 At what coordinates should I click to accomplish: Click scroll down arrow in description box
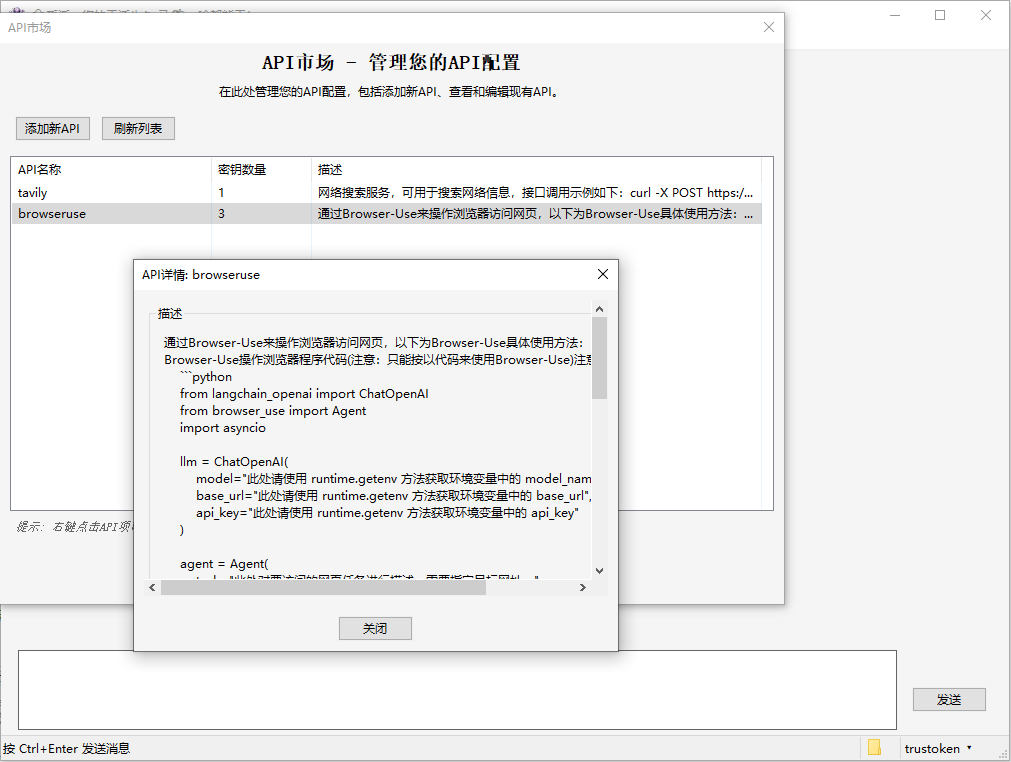tap(600, 571)
